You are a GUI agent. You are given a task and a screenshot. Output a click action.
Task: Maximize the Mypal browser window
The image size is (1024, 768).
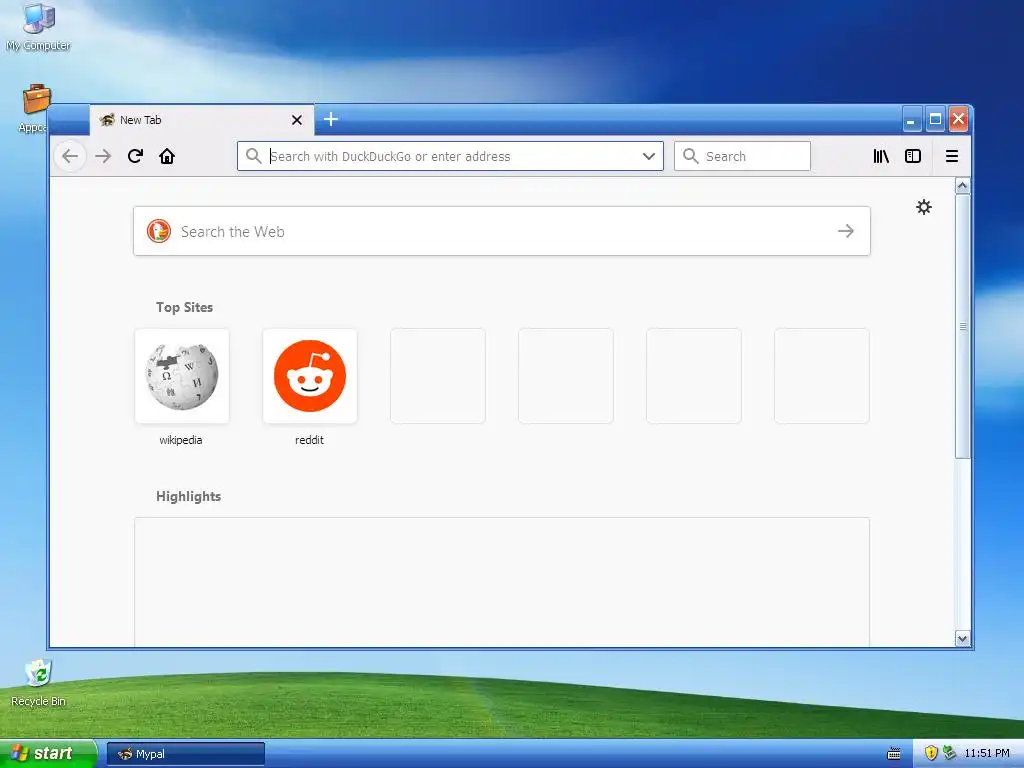(x=935, y=120)
